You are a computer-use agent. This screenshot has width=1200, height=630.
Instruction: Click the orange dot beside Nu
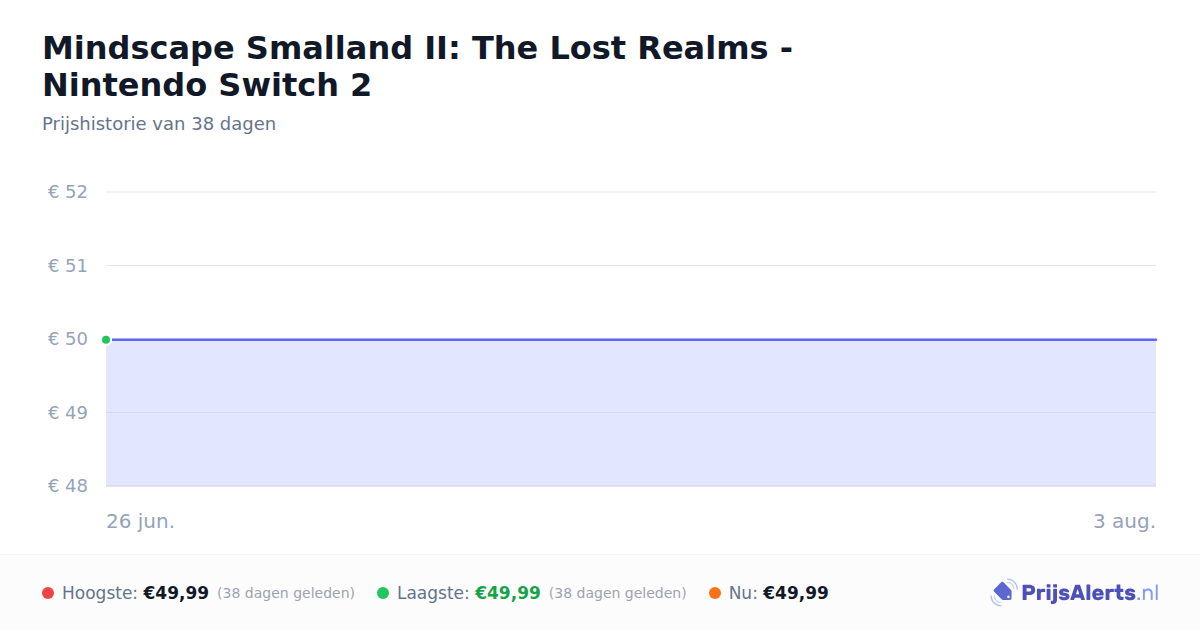[x=715, y=593]
